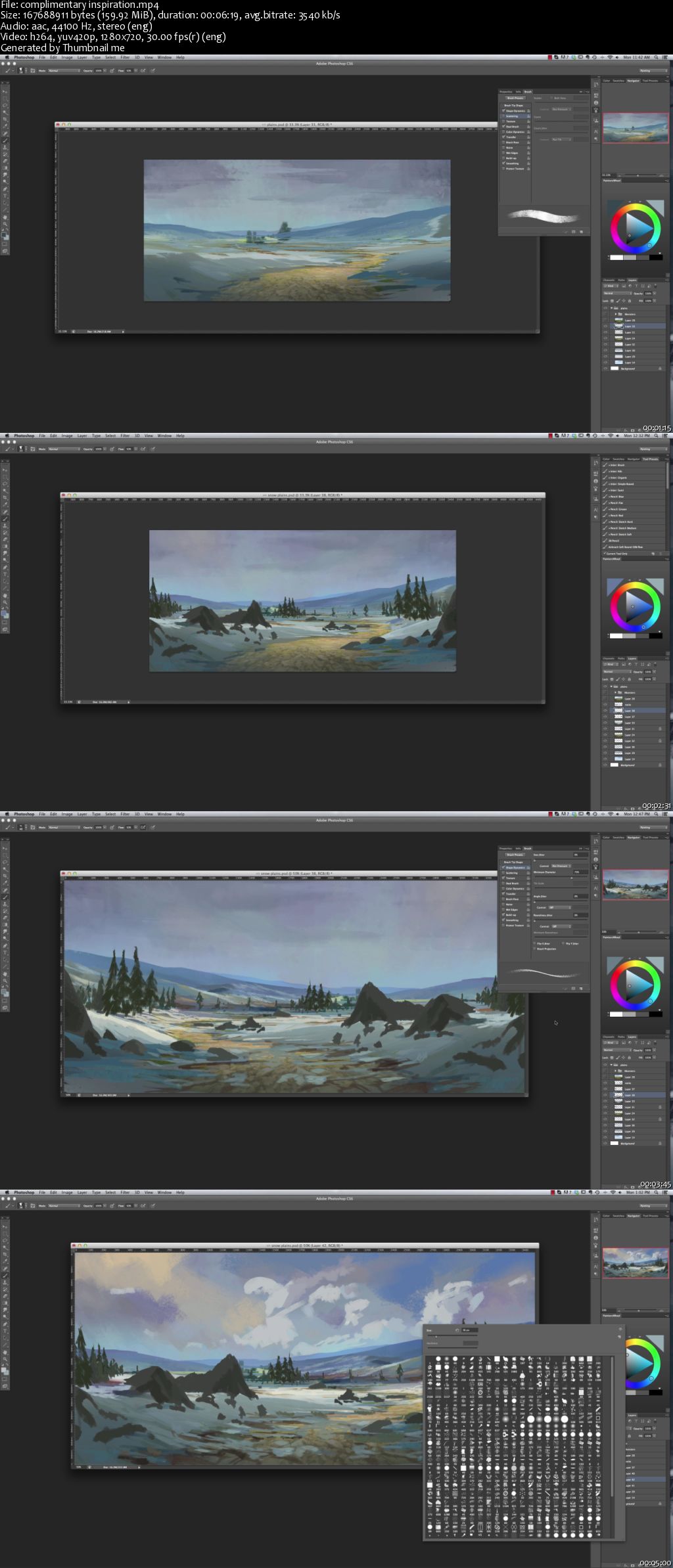
Task: Select Type tool in the 00:01:15 frame
Action: pos(5,196)
